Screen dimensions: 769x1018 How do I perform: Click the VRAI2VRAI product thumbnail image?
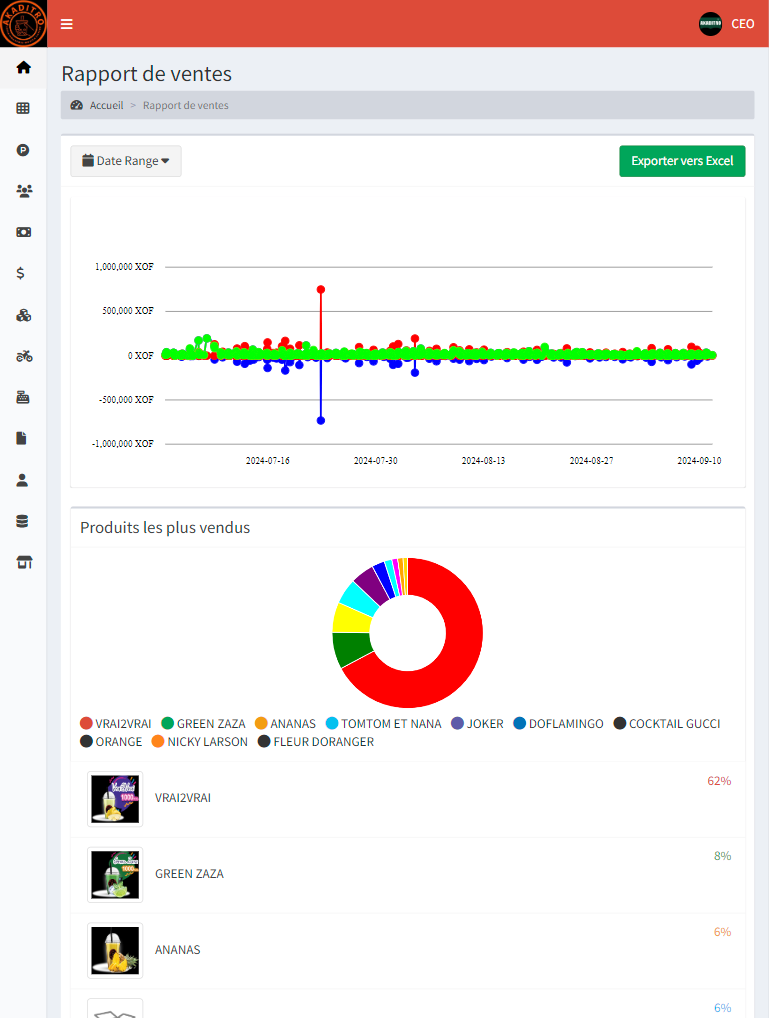pos(115,799)
